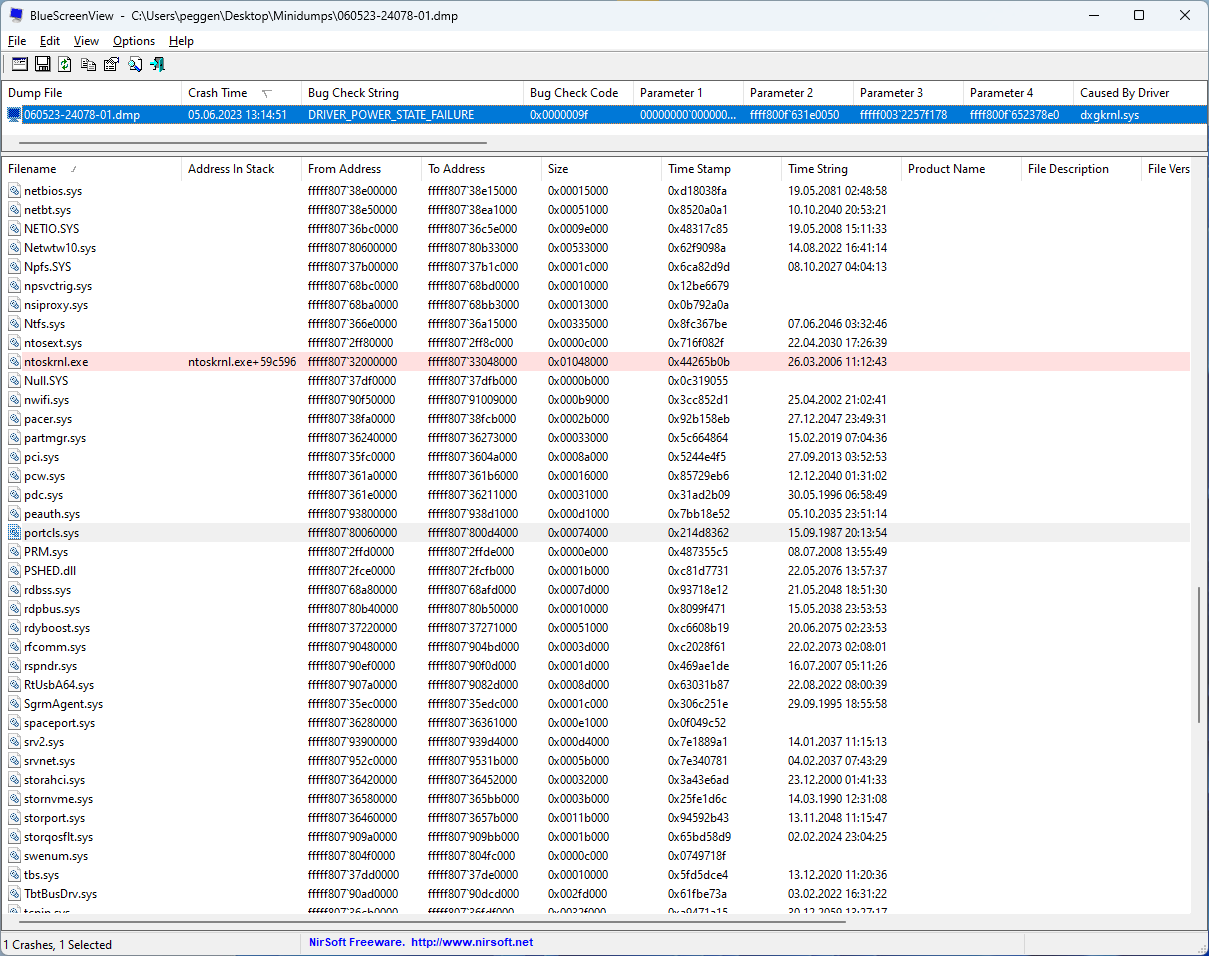
Task: Sort by Crash Time column header
Action: [x=242, y=93]
